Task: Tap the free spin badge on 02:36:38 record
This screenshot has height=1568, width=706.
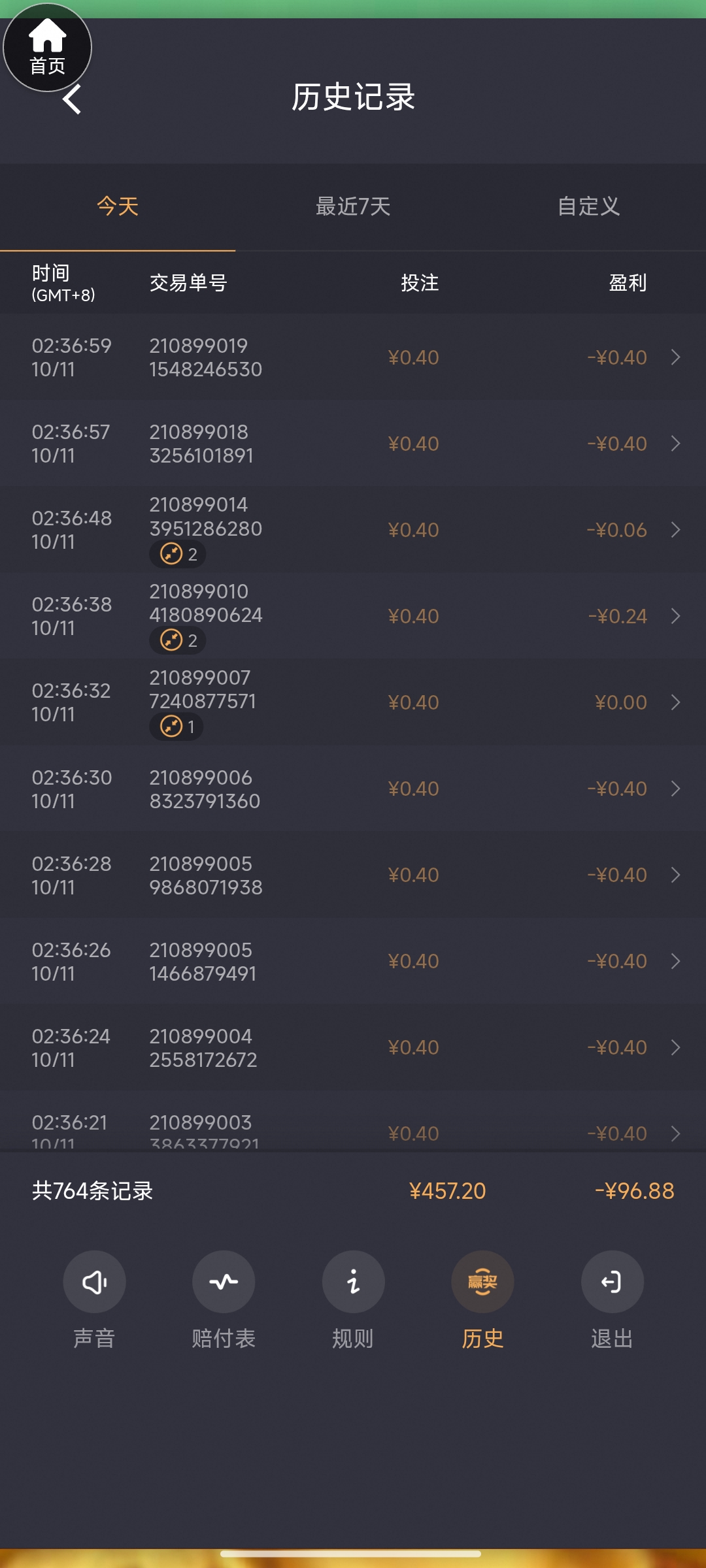Action: tap(178, 640)
